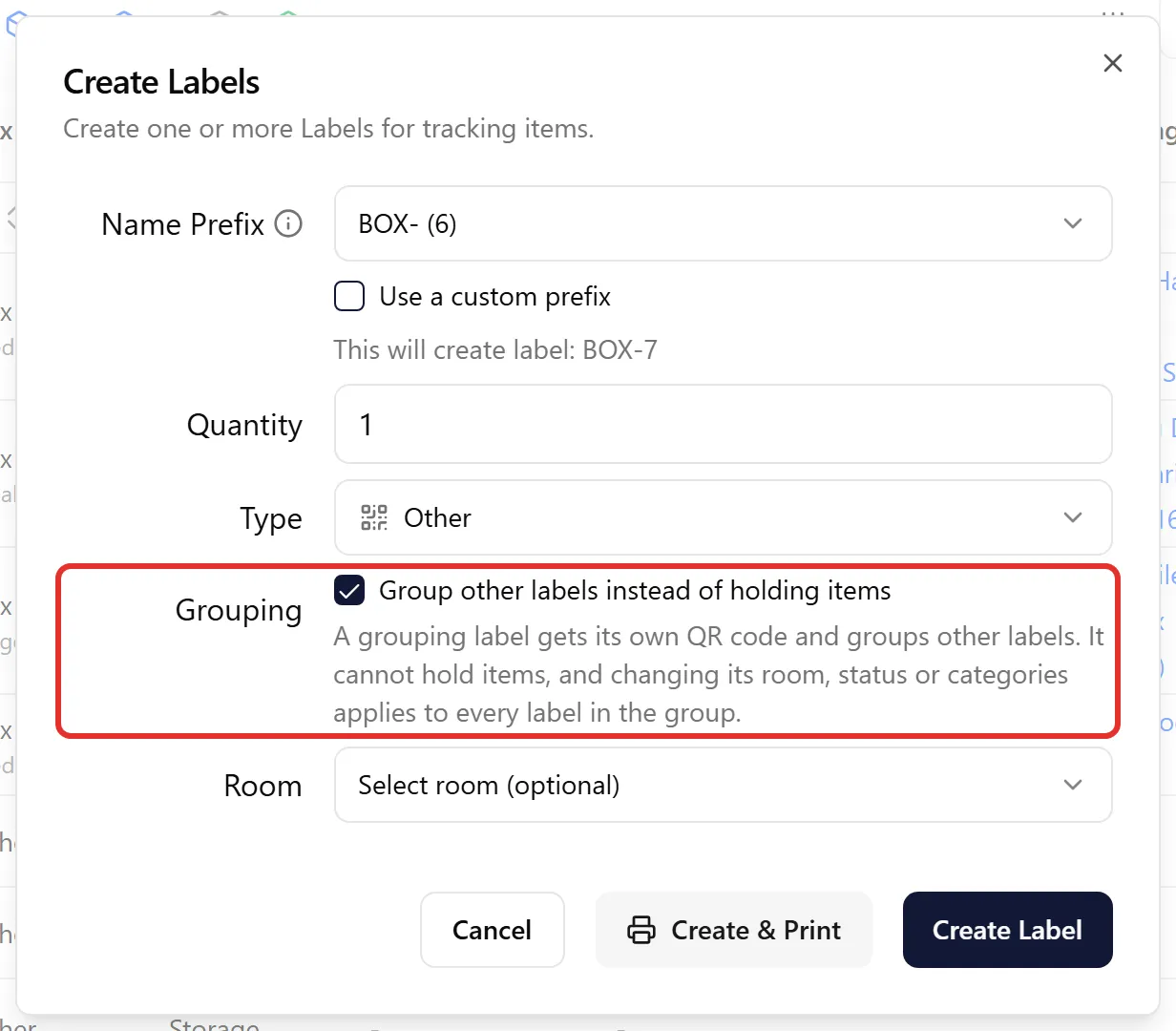Enable the Use a custom prefix checkbox
Viewport: 1176px width, 1031px height.
pos(349,296)
